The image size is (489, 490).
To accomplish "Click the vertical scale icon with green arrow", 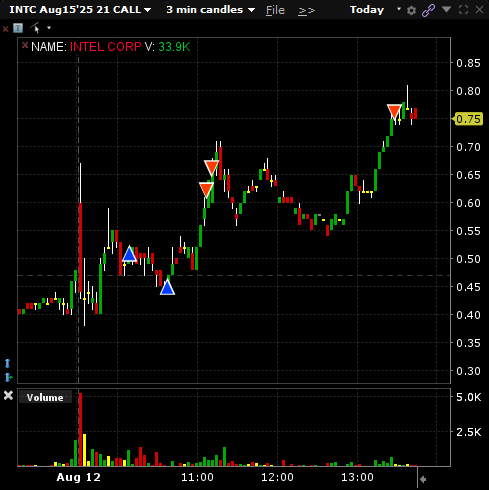I will click(8, 377).
